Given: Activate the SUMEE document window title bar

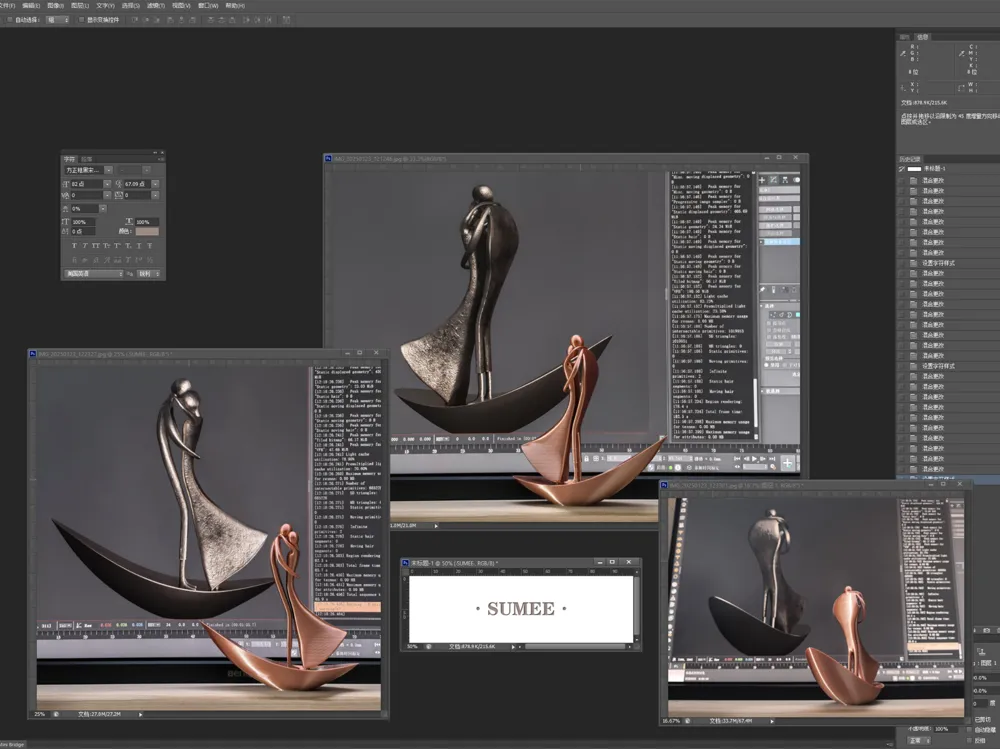Looking at the screenshot, I should tap(500, 563).
